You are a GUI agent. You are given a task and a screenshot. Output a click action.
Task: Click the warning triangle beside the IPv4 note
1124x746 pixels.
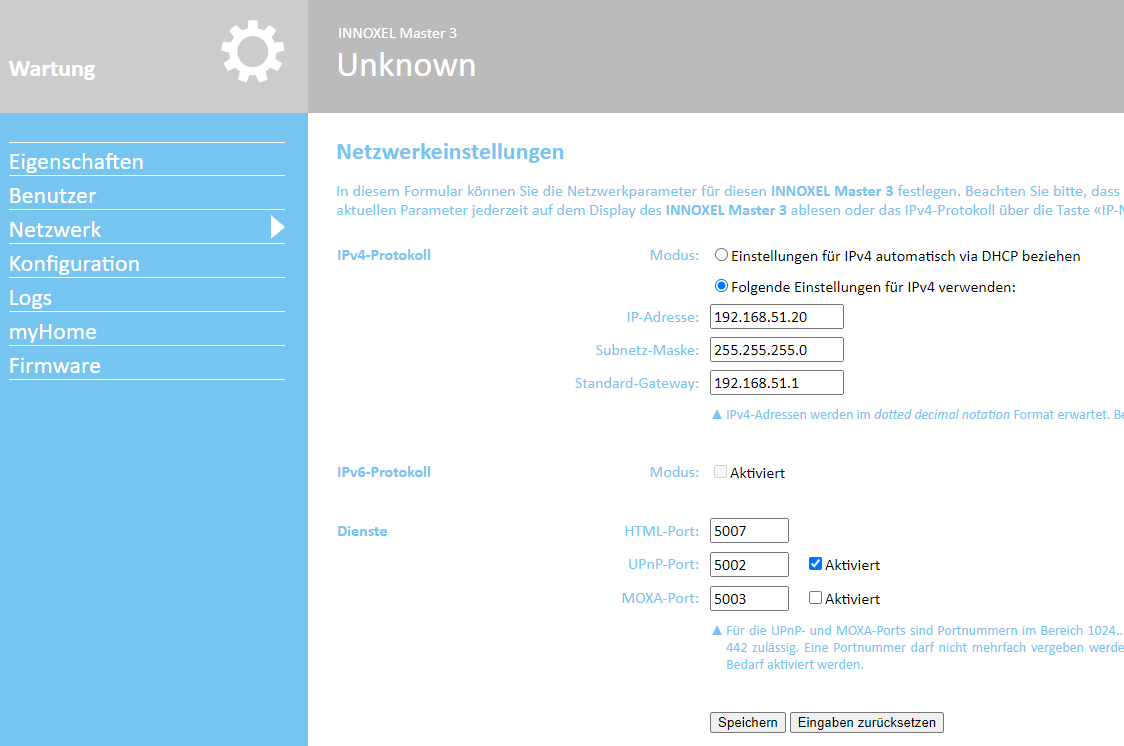(x=717, y=414)
